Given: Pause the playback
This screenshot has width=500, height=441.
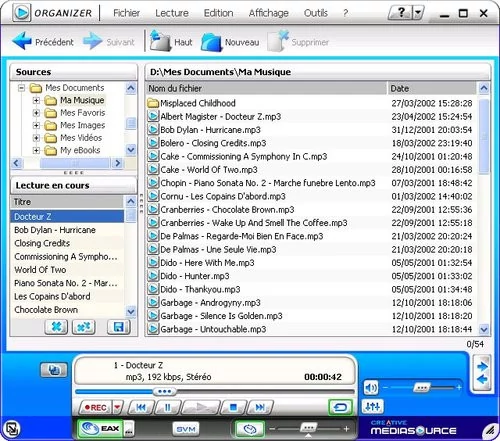Looking at the screenshot, I should tap(168, 407).
